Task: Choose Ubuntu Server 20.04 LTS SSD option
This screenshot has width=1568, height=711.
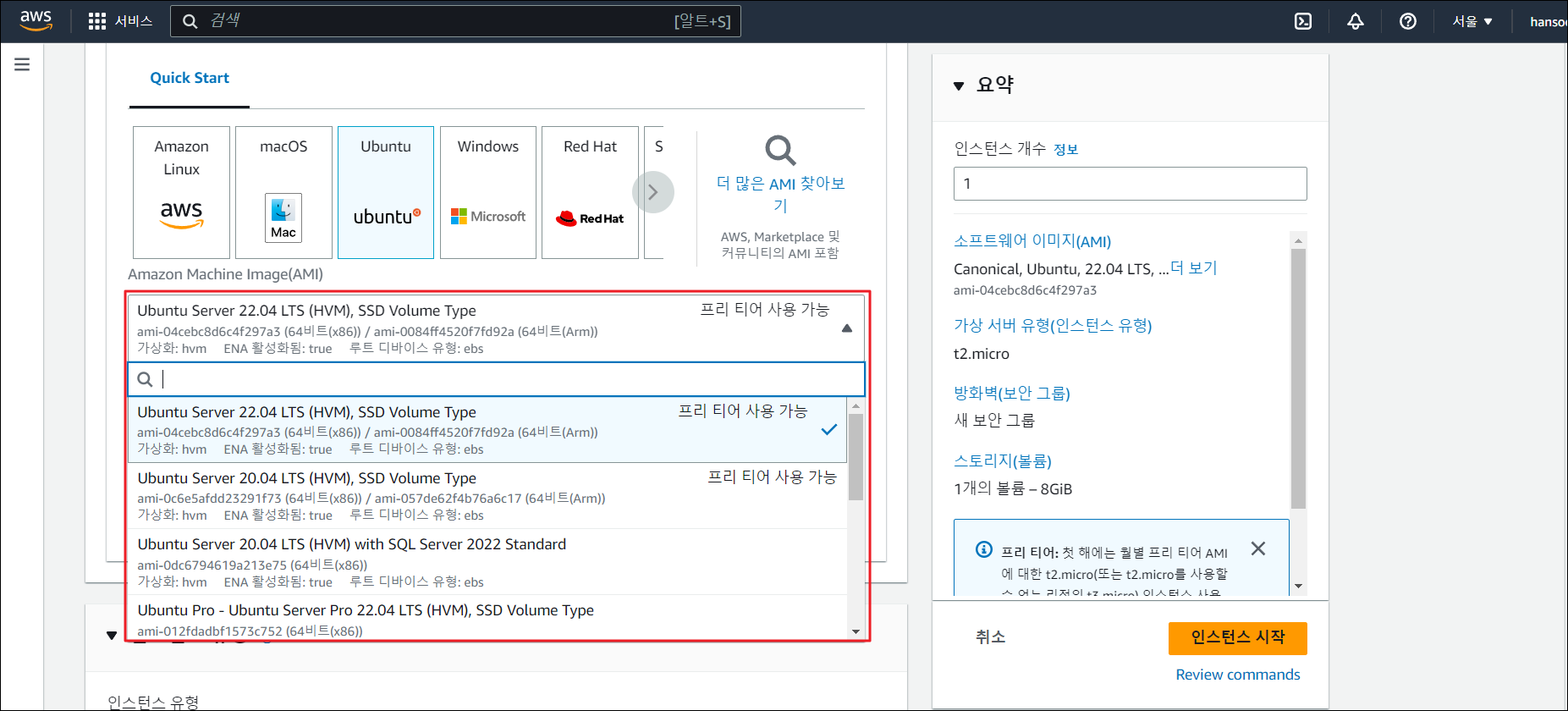Action: [x=487, y=496]
